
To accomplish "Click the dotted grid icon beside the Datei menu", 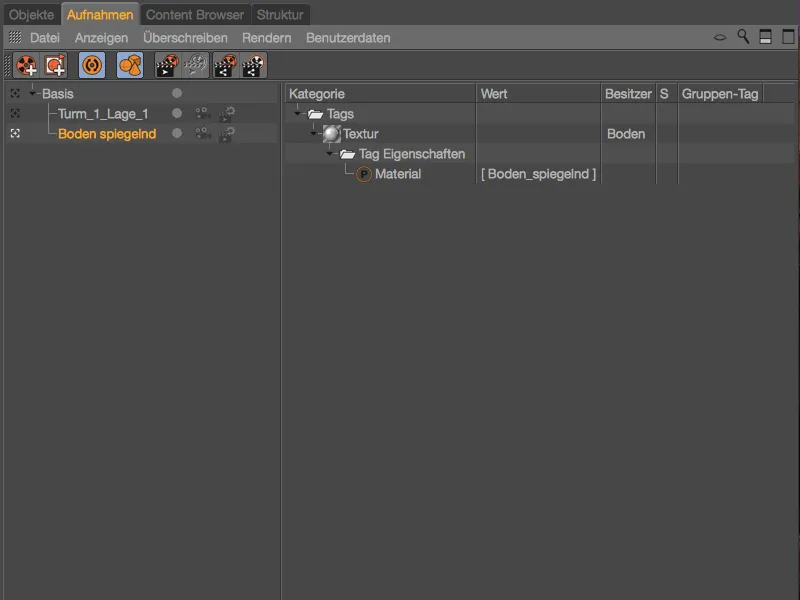I will tap(15, 37).
